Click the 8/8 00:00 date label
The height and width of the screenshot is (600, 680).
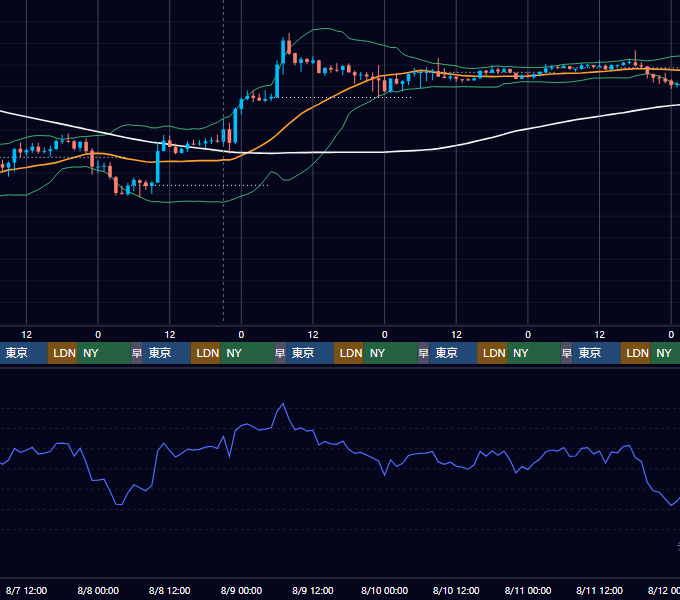pos(98,590)
